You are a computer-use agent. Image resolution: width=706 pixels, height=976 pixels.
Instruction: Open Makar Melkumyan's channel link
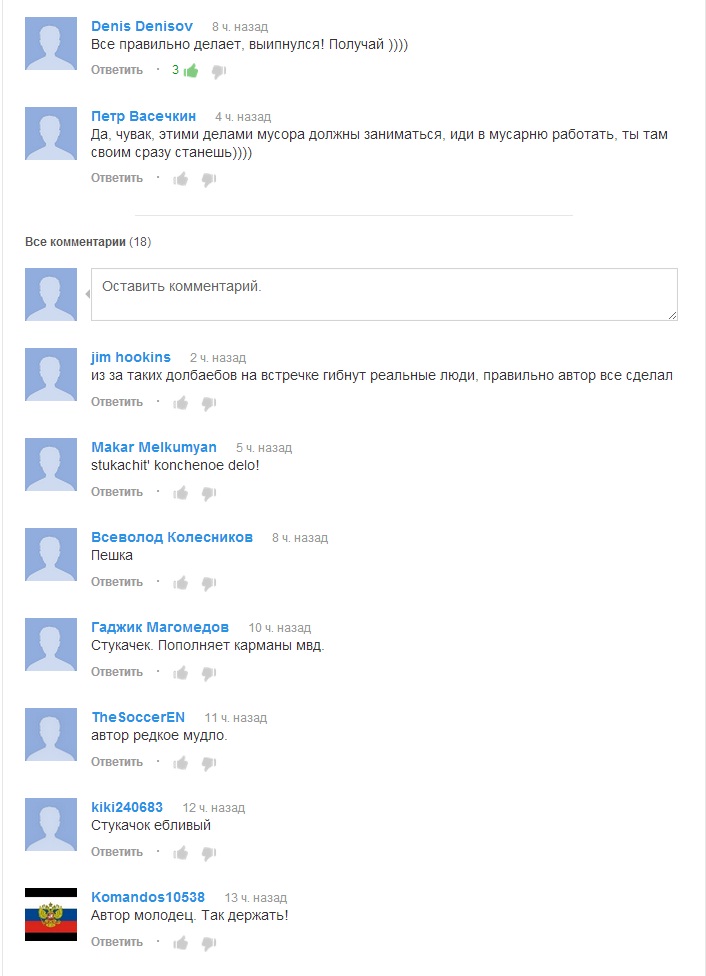[x=154, y=447]
